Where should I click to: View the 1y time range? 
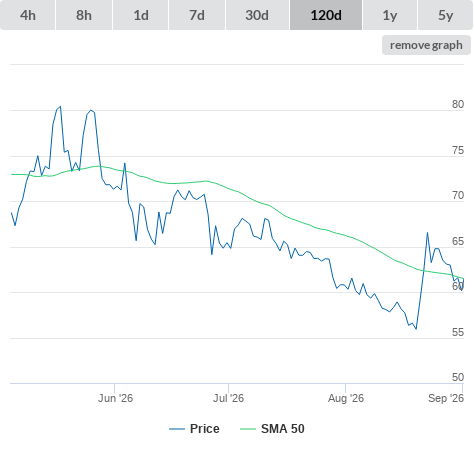(390, 15)
